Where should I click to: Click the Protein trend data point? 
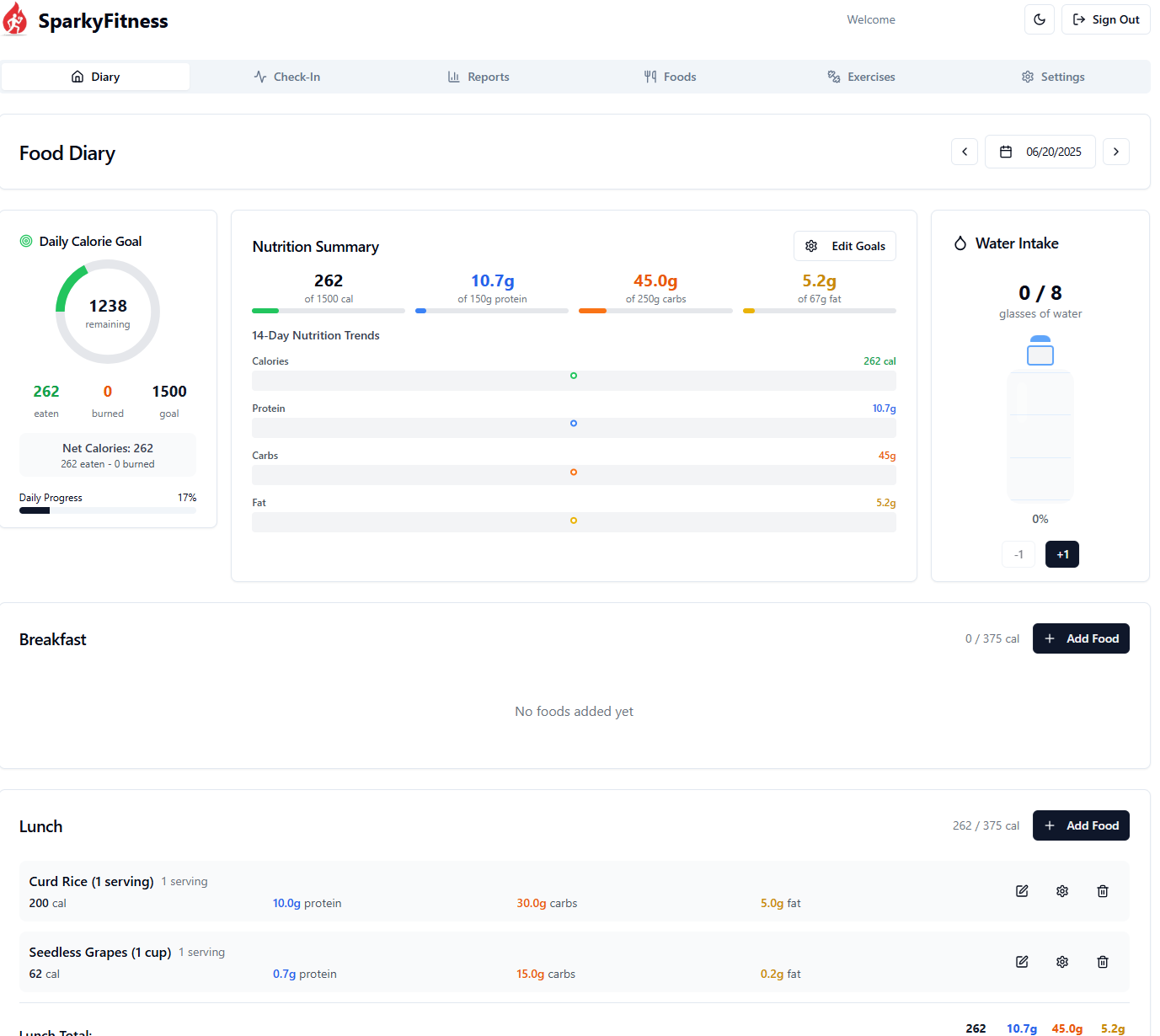(574, 424)
